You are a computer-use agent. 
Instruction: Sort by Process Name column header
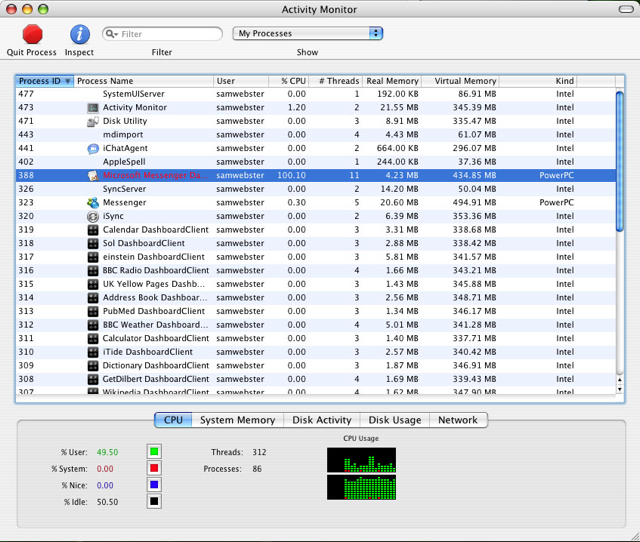tap(143, 81)
